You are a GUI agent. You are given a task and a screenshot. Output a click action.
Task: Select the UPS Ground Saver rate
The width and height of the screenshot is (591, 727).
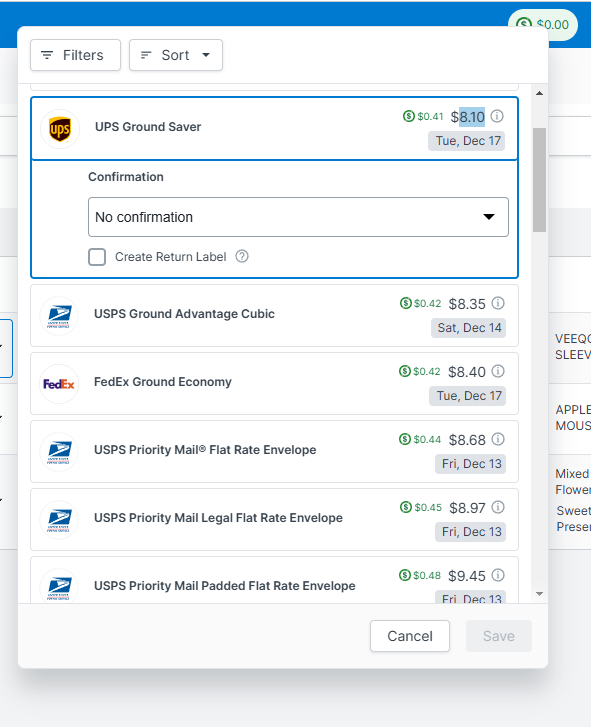coord(274,128)
